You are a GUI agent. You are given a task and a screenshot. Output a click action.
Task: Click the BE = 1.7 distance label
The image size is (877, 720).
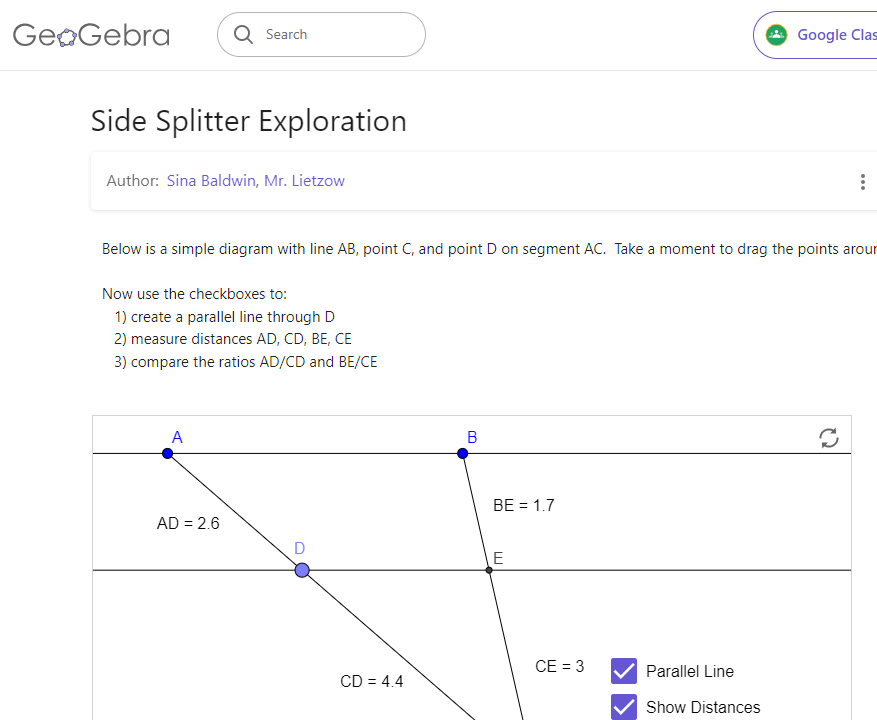[523, 506]
